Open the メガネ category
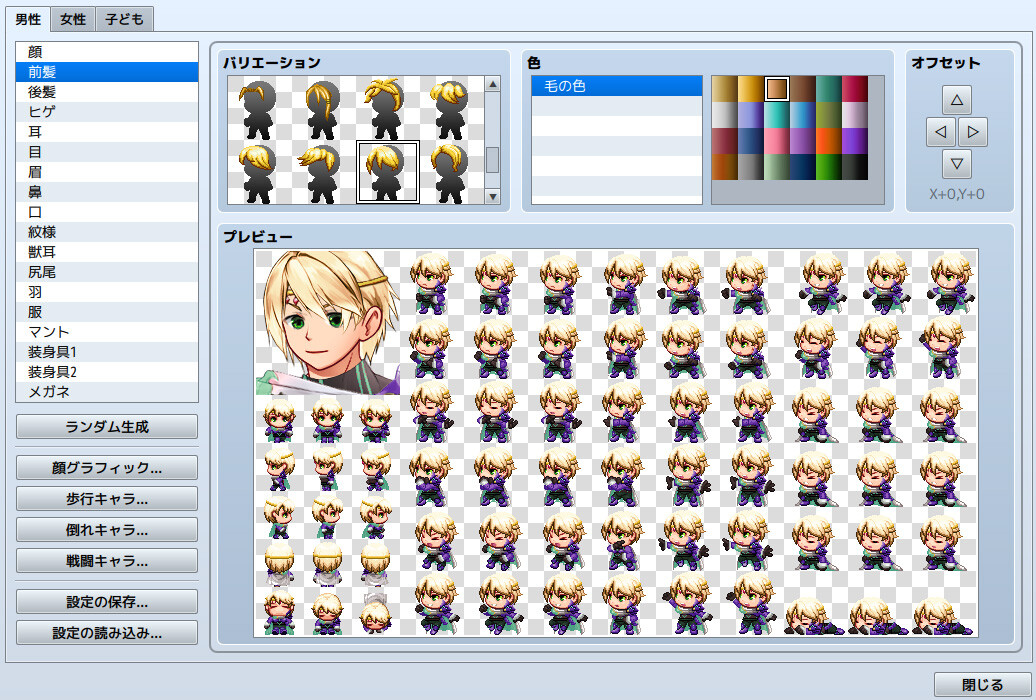Viewport: 1036px width, 700px height. pos(106,391)
